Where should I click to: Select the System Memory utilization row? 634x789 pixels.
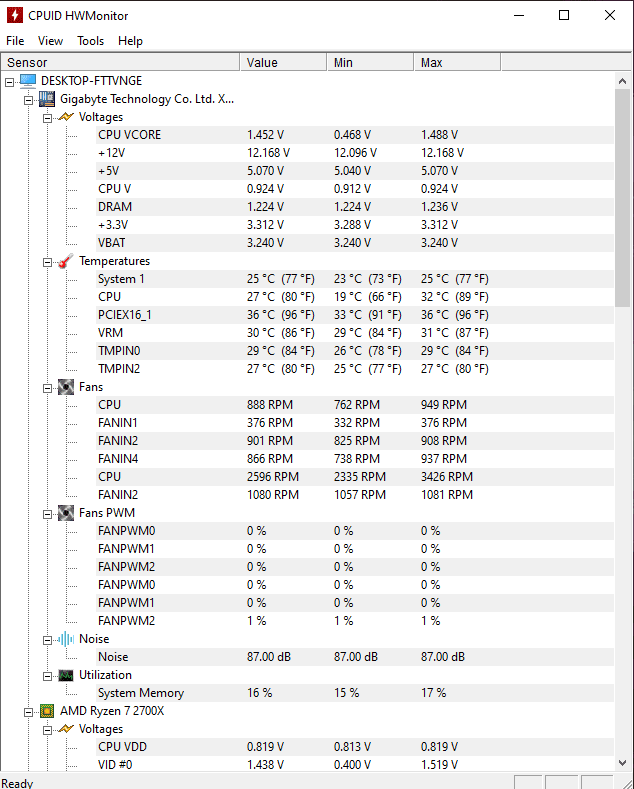(x=355, y=693)
